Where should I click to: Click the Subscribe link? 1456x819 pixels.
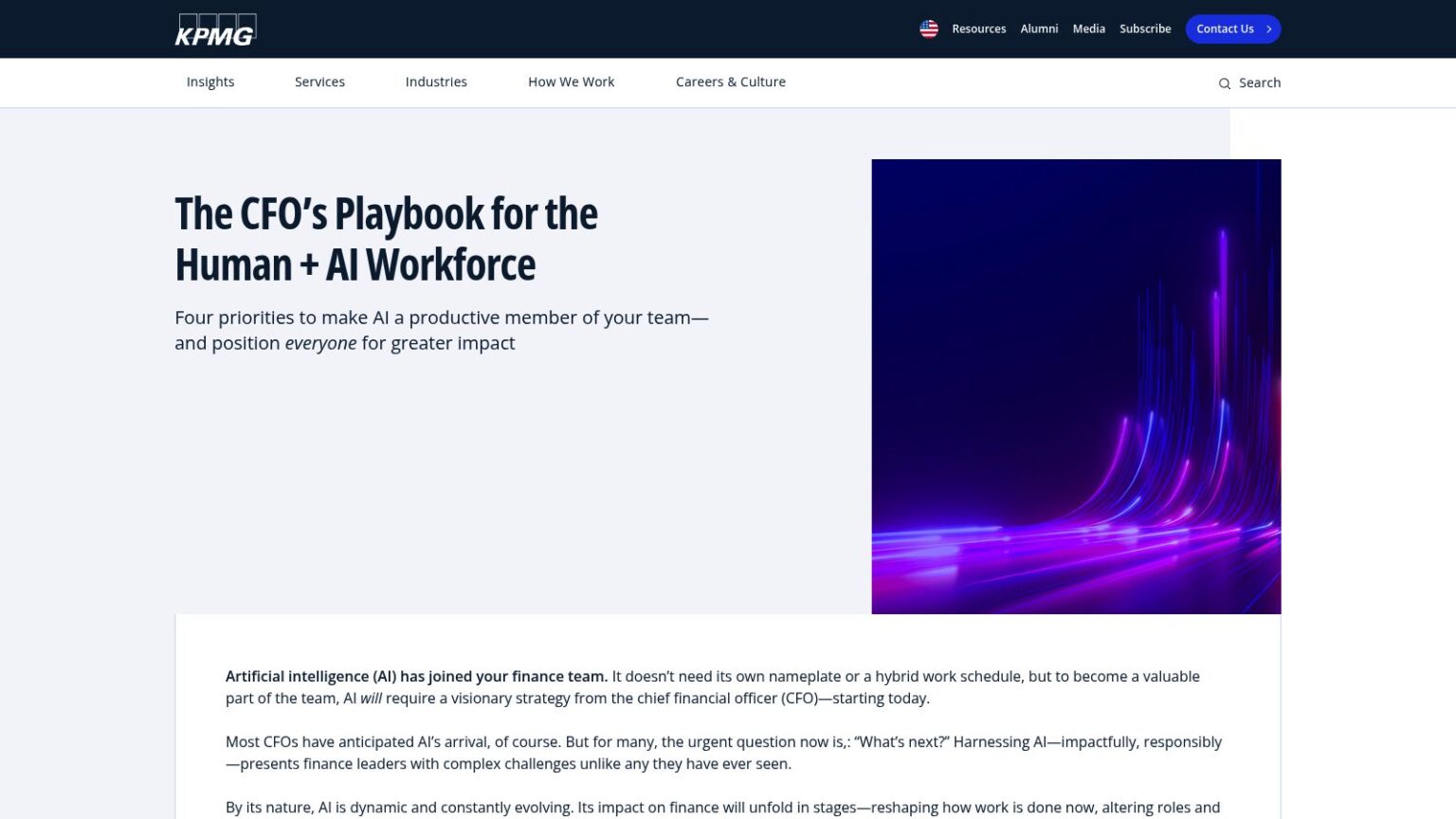point(1145,29)
